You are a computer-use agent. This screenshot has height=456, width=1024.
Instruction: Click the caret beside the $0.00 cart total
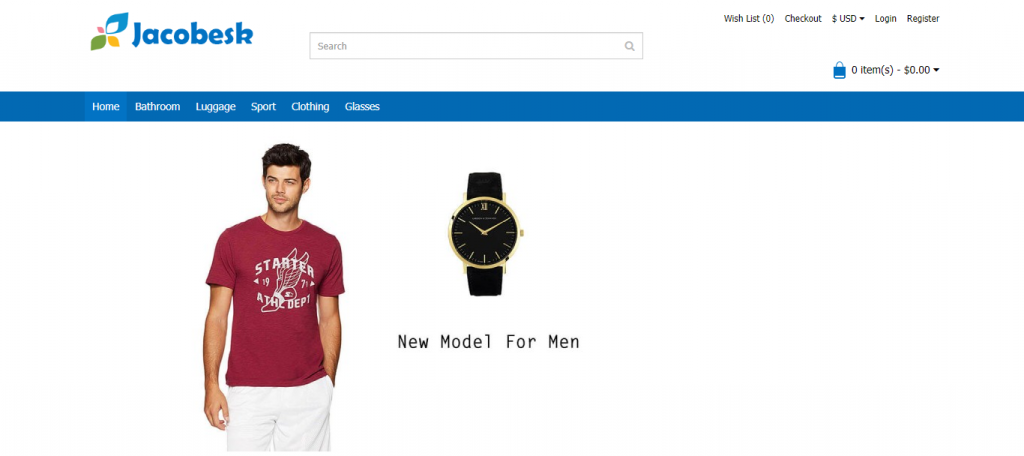pos(936,71)
